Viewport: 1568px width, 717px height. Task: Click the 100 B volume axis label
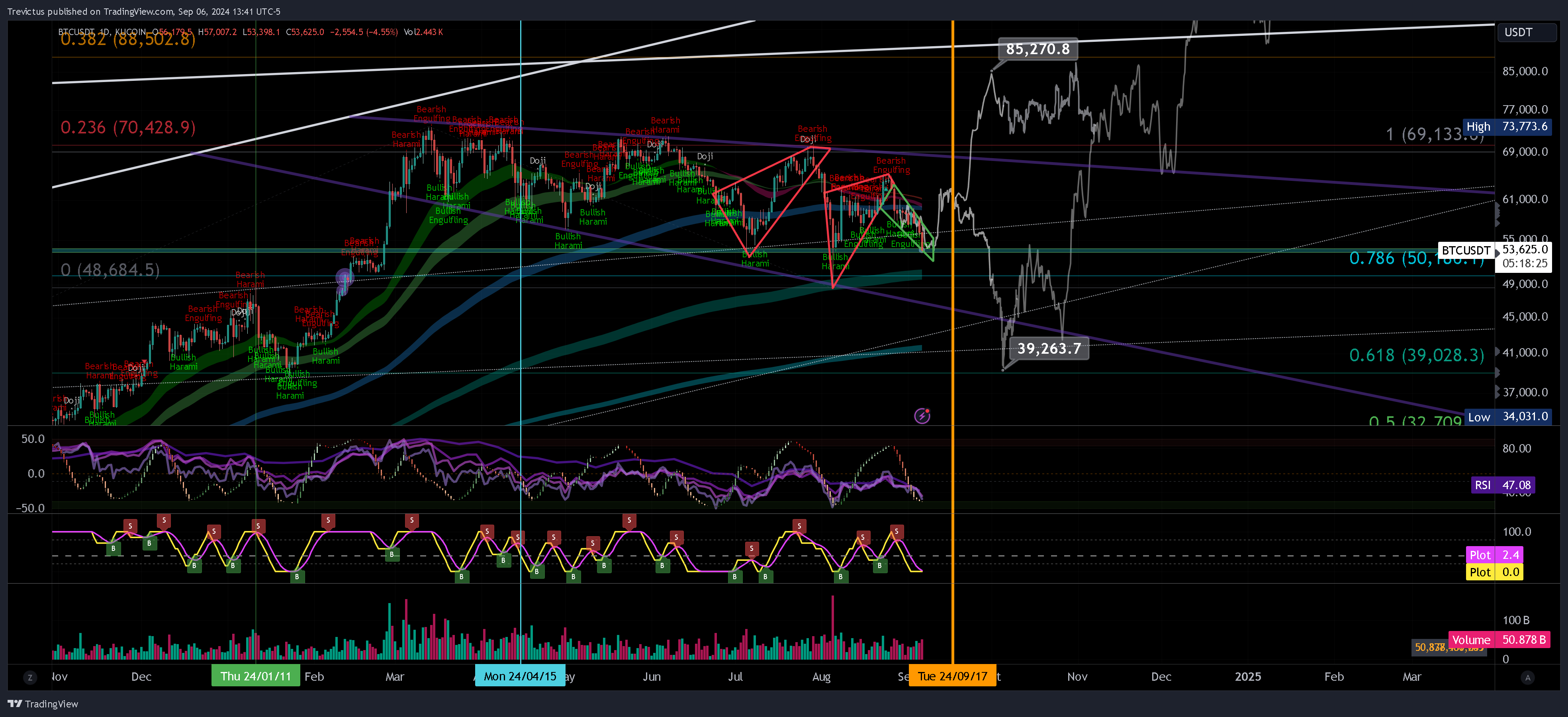tap(1516, 620)
